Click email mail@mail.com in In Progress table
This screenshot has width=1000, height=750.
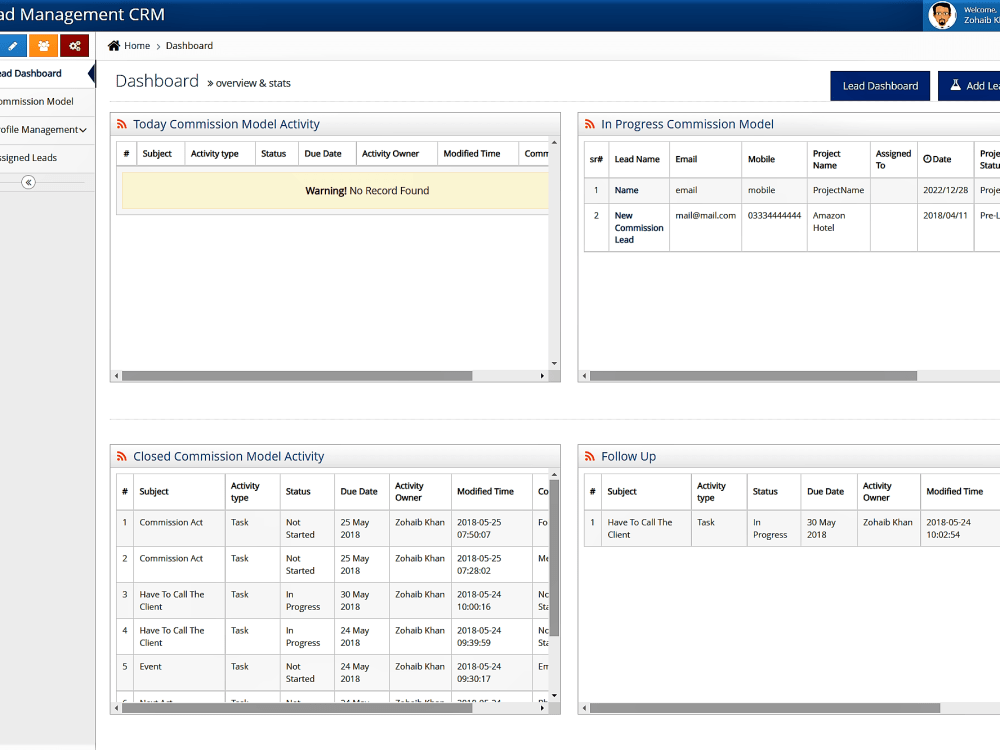pos(705,216)
